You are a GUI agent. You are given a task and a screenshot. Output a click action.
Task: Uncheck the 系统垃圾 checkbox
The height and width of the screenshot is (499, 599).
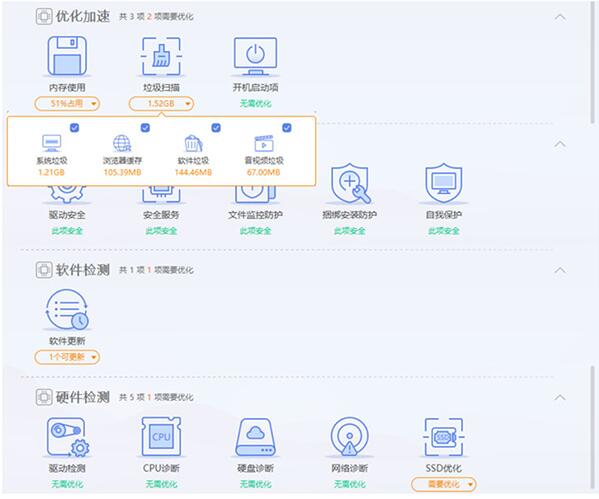75,128
